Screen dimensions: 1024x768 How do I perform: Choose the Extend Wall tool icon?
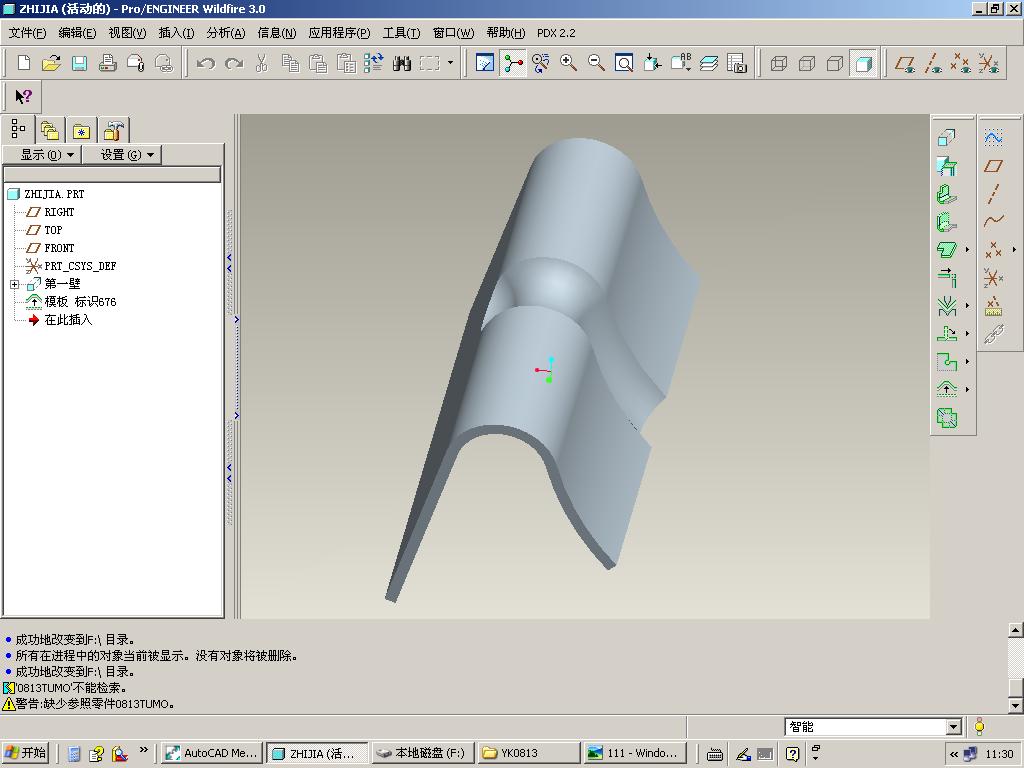coord(946,278)
